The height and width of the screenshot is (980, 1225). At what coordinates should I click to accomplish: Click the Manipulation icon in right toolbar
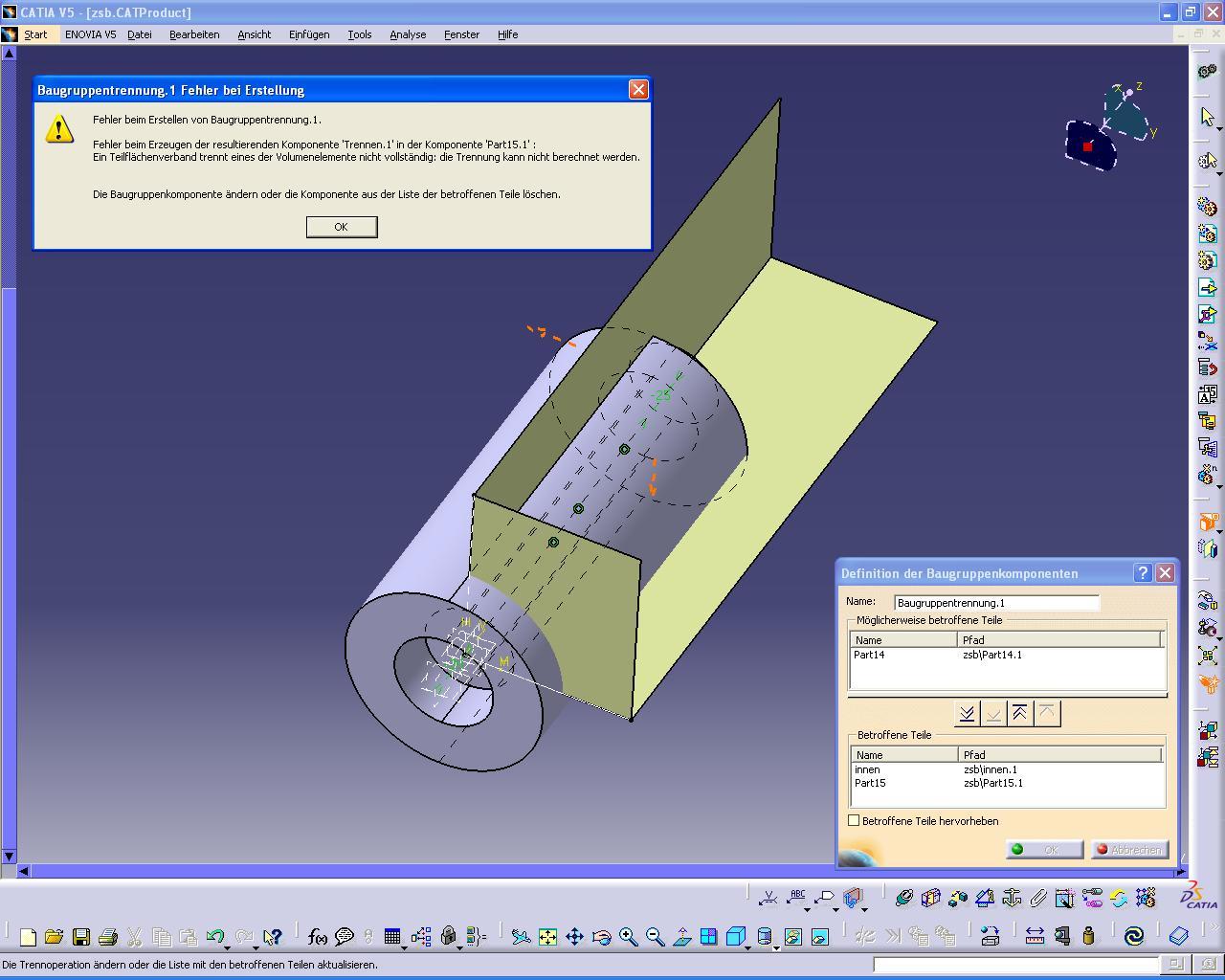1208,602
